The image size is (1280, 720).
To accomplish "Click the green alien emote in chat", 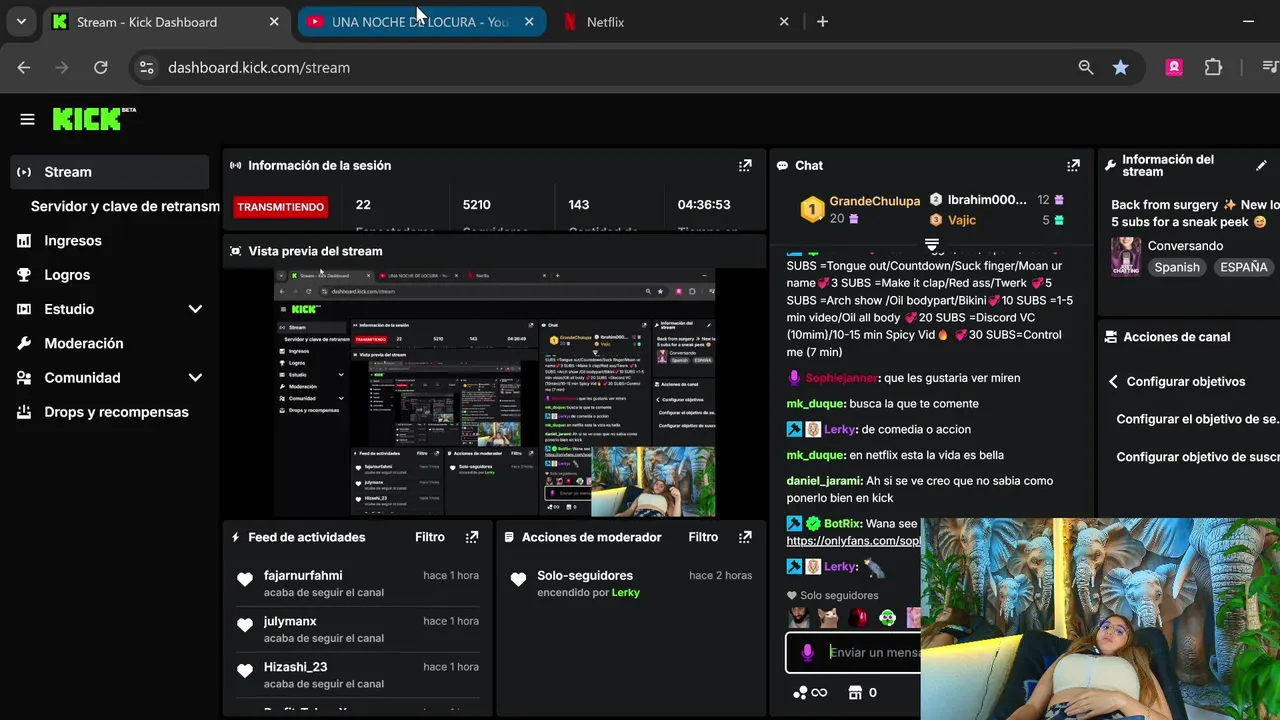I will [x=887, y=618].
